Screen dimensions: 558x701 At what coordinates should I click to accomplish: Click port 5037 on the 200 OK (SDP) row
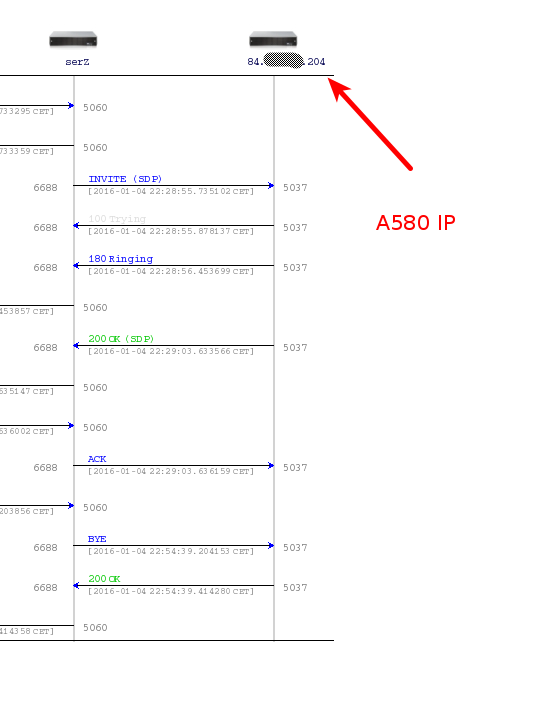pos(295,348)
